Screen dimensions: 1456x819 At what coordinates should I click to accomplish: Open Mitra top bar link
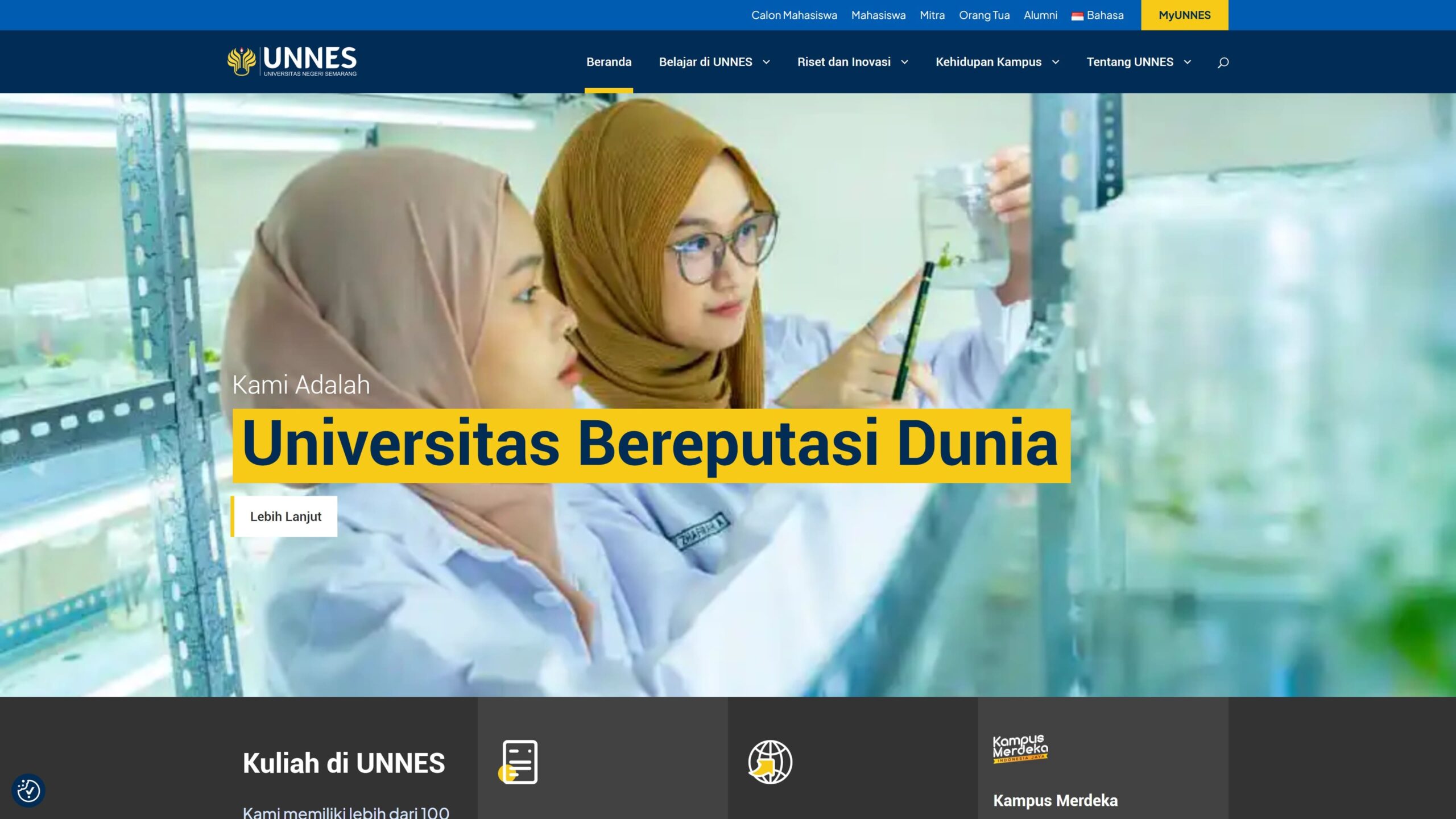point(932,15)
